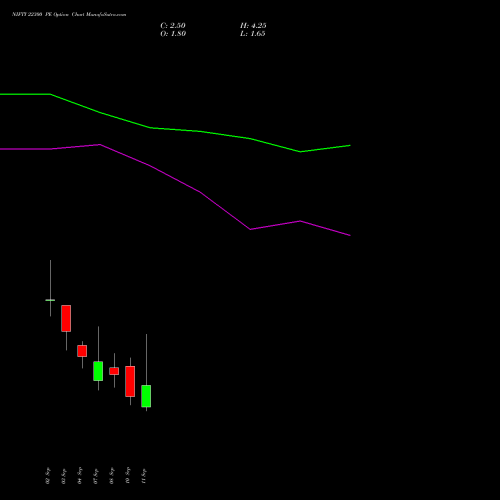Click the '11 Sep' date axis label

pos(144,476)
